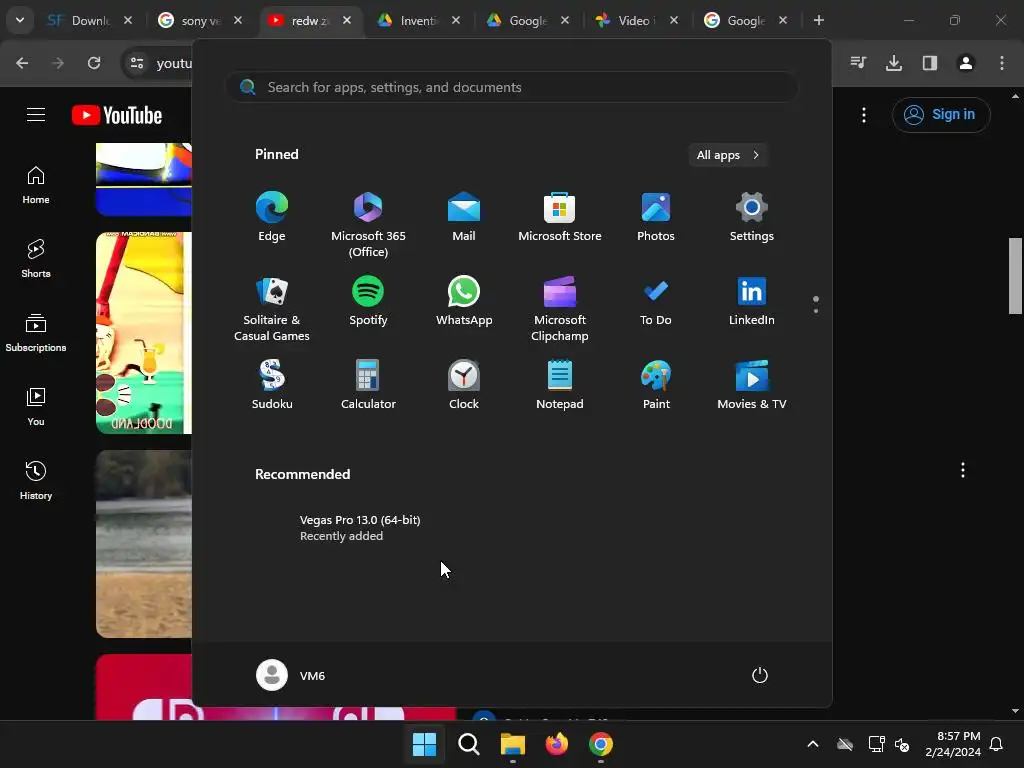Open a new Chrome tab
The image size is (1024, 768).
818,21
